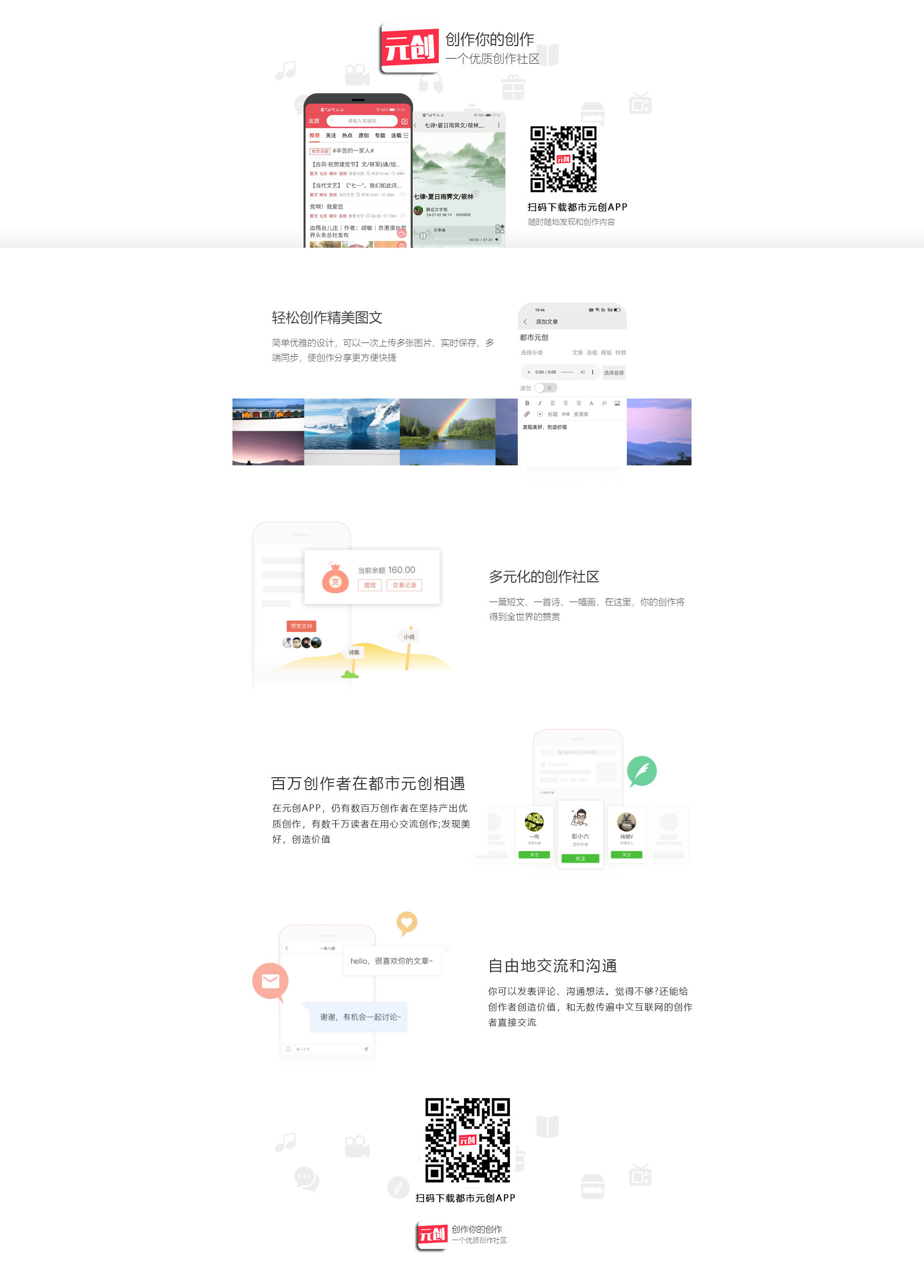Switch to the 推荐 tab

(314, 136)
